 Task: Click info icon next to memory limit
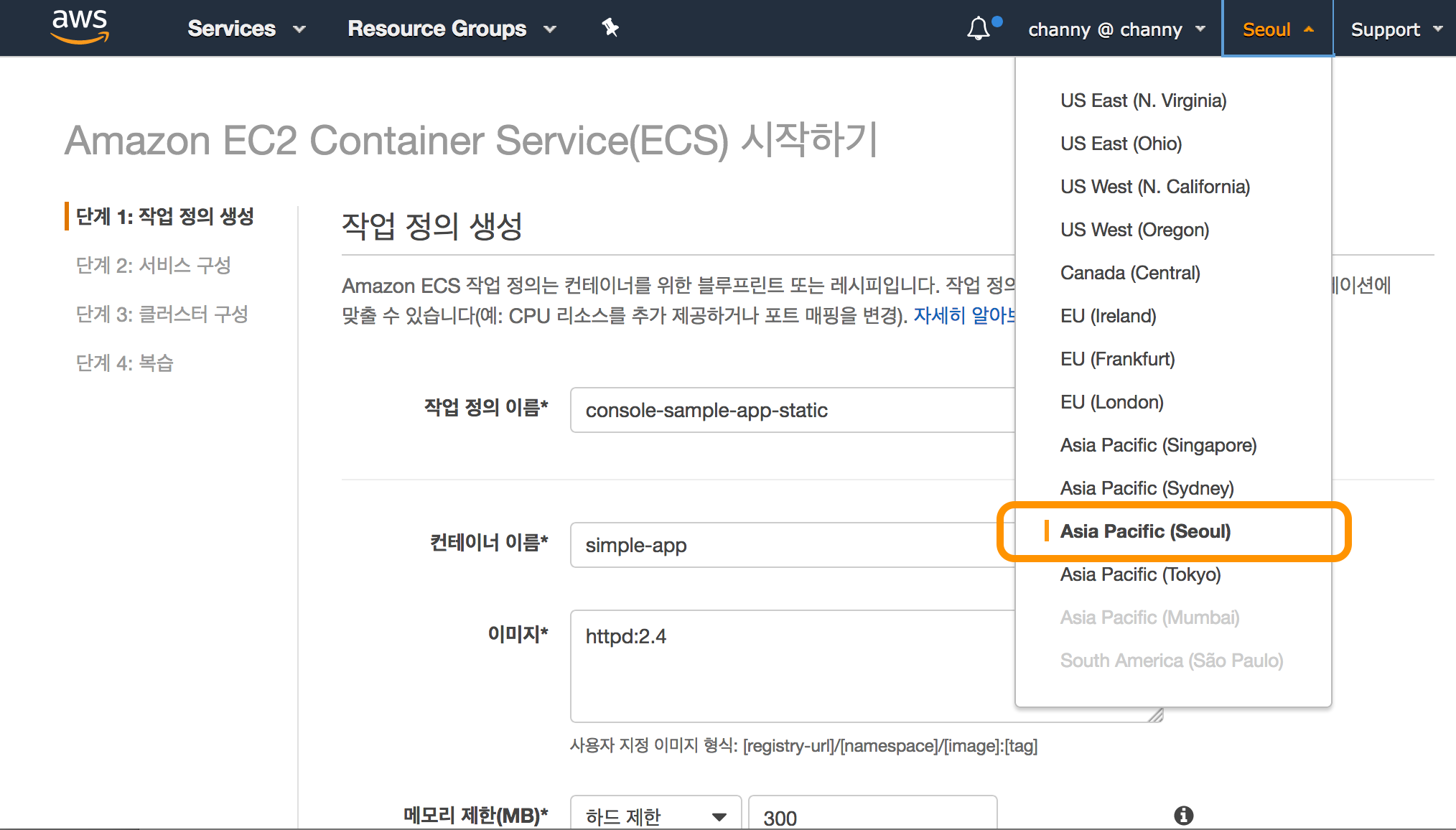[1183, 815]
